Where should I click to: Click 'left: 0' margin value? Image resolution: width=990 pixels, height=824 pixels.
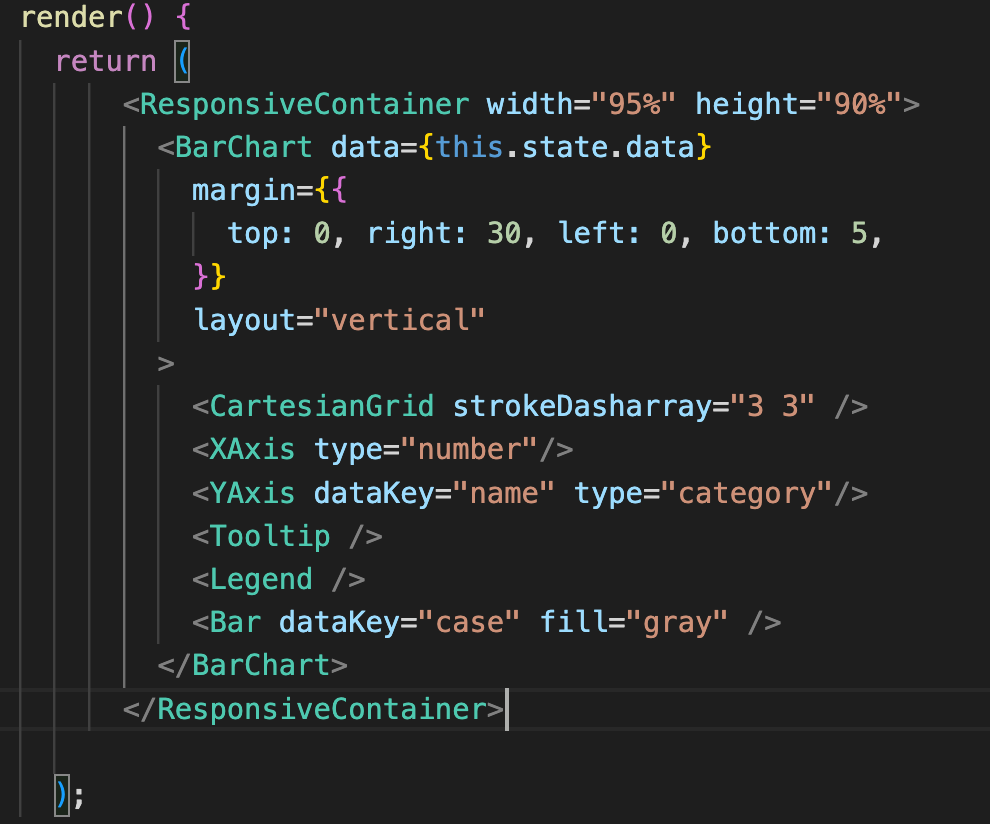click(x=617, y=233)
